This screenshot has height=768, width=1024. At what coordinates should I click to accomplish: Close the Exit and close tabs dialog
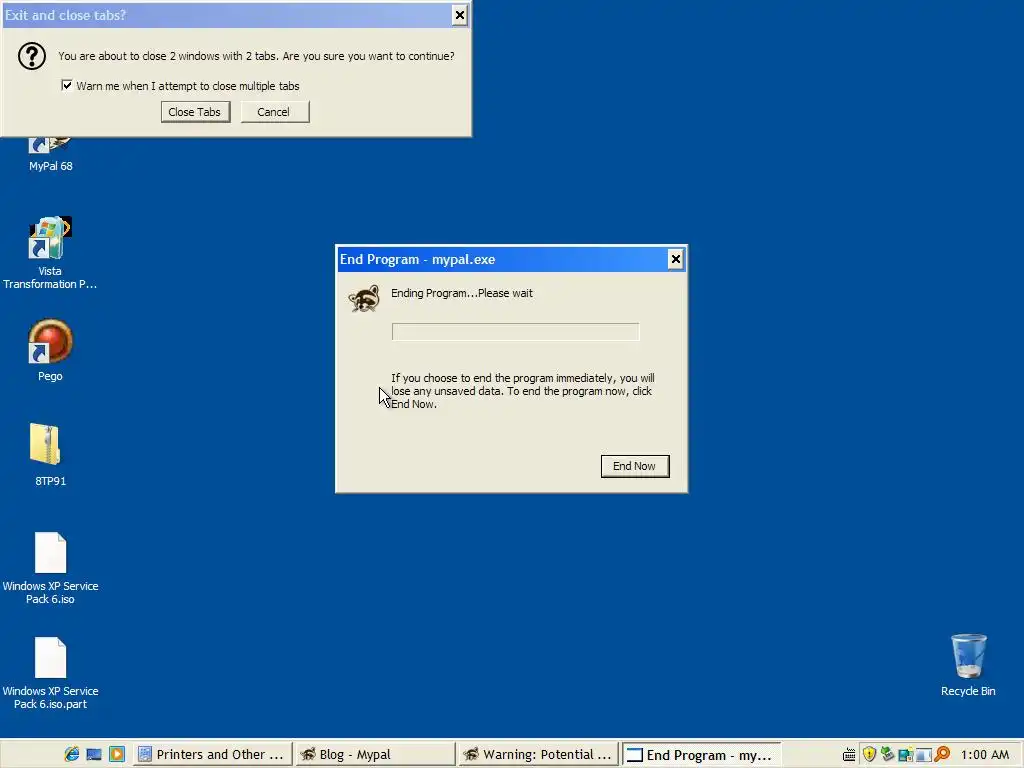pos(460,15)
